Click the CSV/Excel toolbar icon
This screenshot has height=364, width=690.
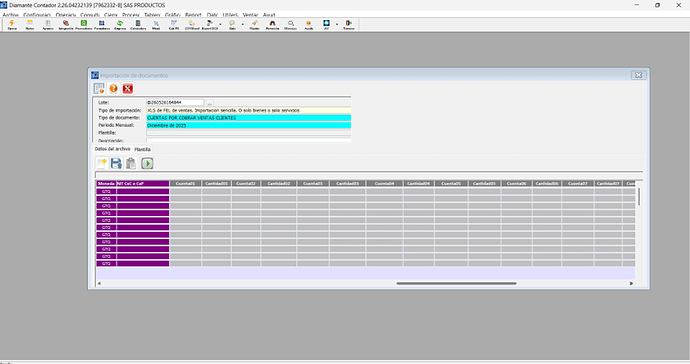pyautogui.click(x=192, y=25)
